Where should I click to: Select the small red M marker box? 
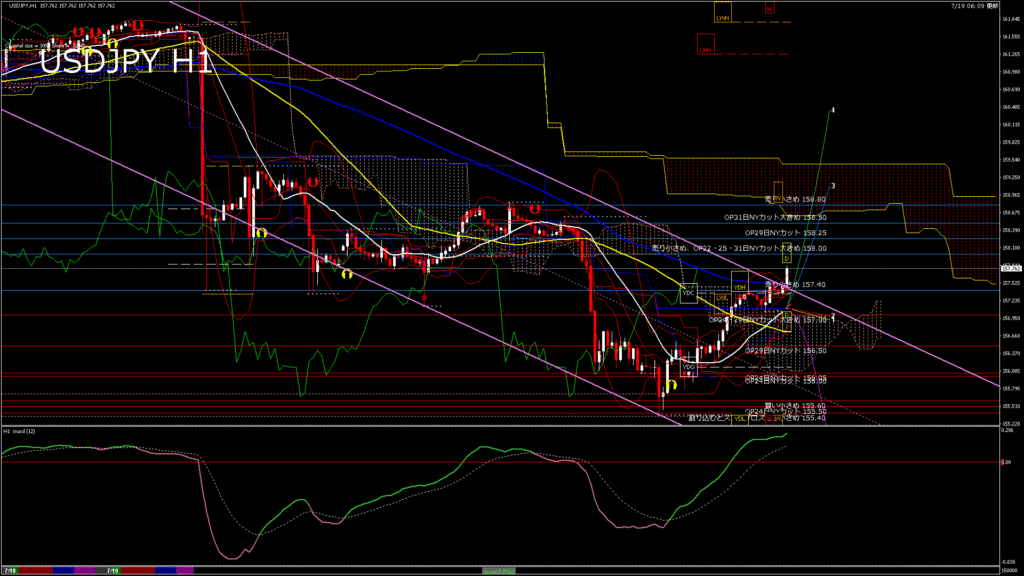tap(769, 8)
